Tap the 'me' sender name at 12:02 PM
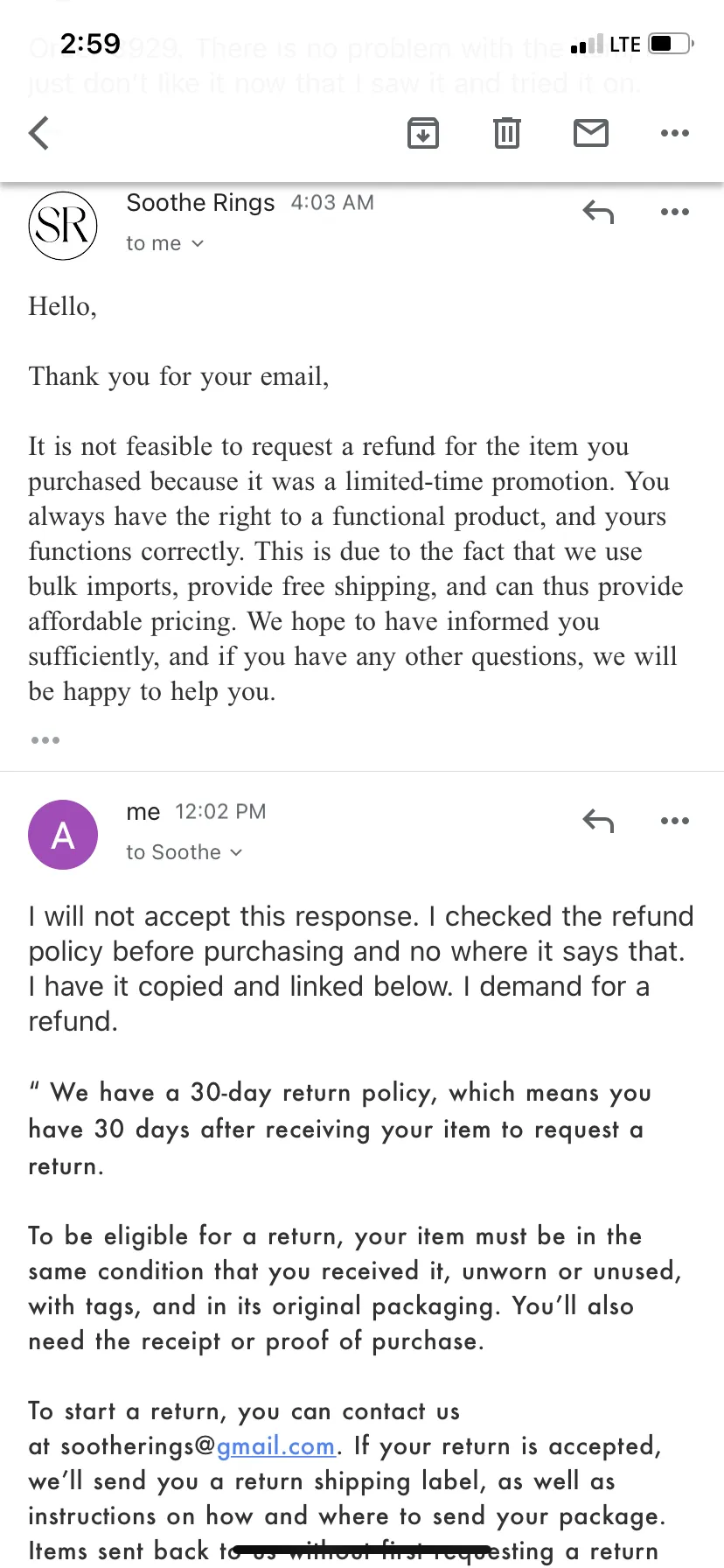724x1568 pixels. [143, 812]
